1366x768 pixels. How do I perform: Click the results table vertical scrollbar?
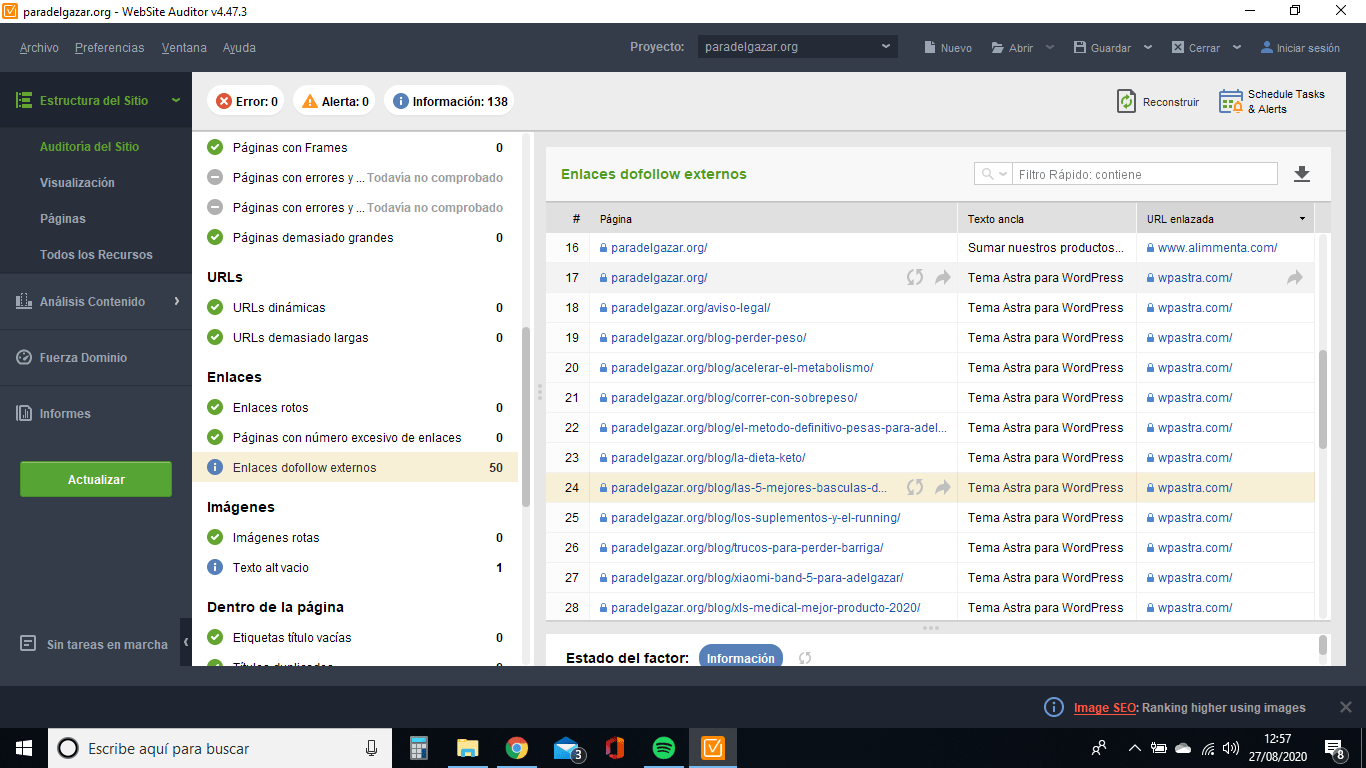coord(1323,400)
